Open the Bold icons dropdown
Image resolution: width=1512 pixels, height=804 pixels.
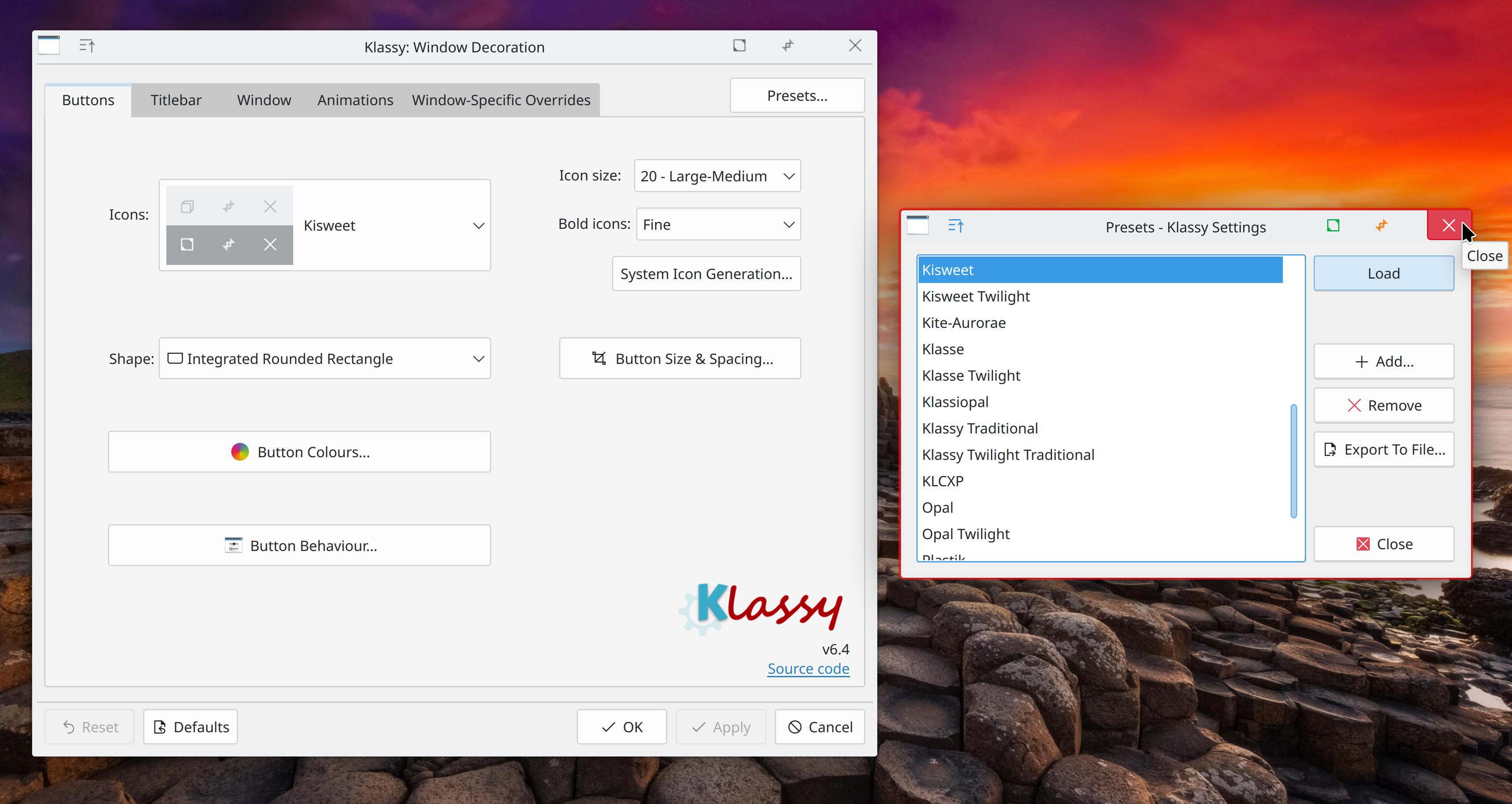point(718,224)
